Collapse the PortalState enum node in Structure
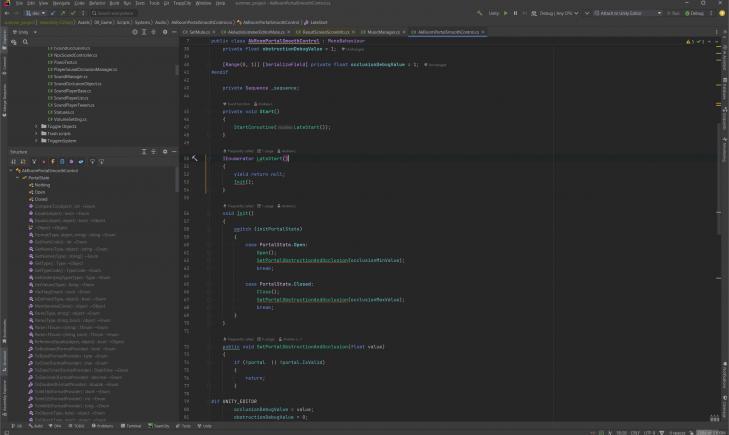The height and width of the screenshot is (435, 729). tap(18, 178)
